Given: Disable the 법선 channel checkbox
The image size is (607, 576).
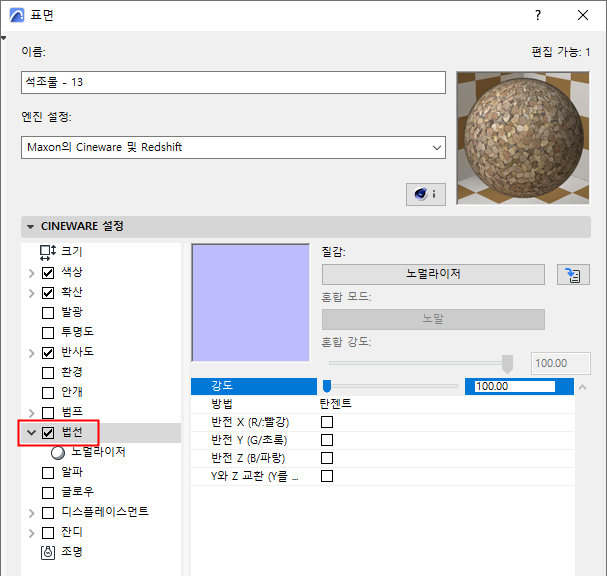Looking at the screenshot, I should [48, 433].
